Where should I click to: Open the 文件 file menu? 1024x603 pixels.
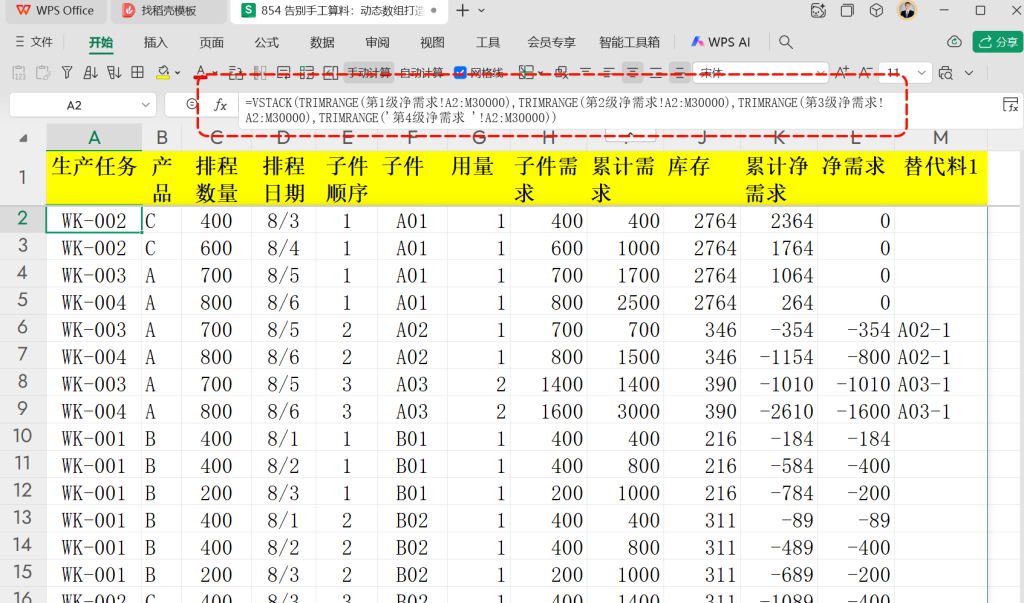34,42
